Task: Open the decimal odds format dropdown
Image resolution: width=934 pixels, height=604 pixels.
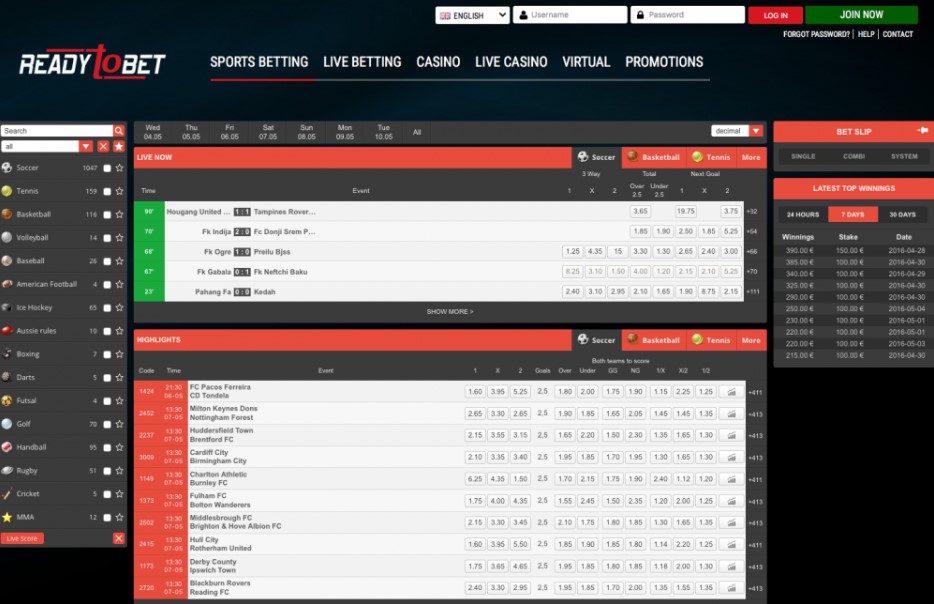Action: pos(737,131)
